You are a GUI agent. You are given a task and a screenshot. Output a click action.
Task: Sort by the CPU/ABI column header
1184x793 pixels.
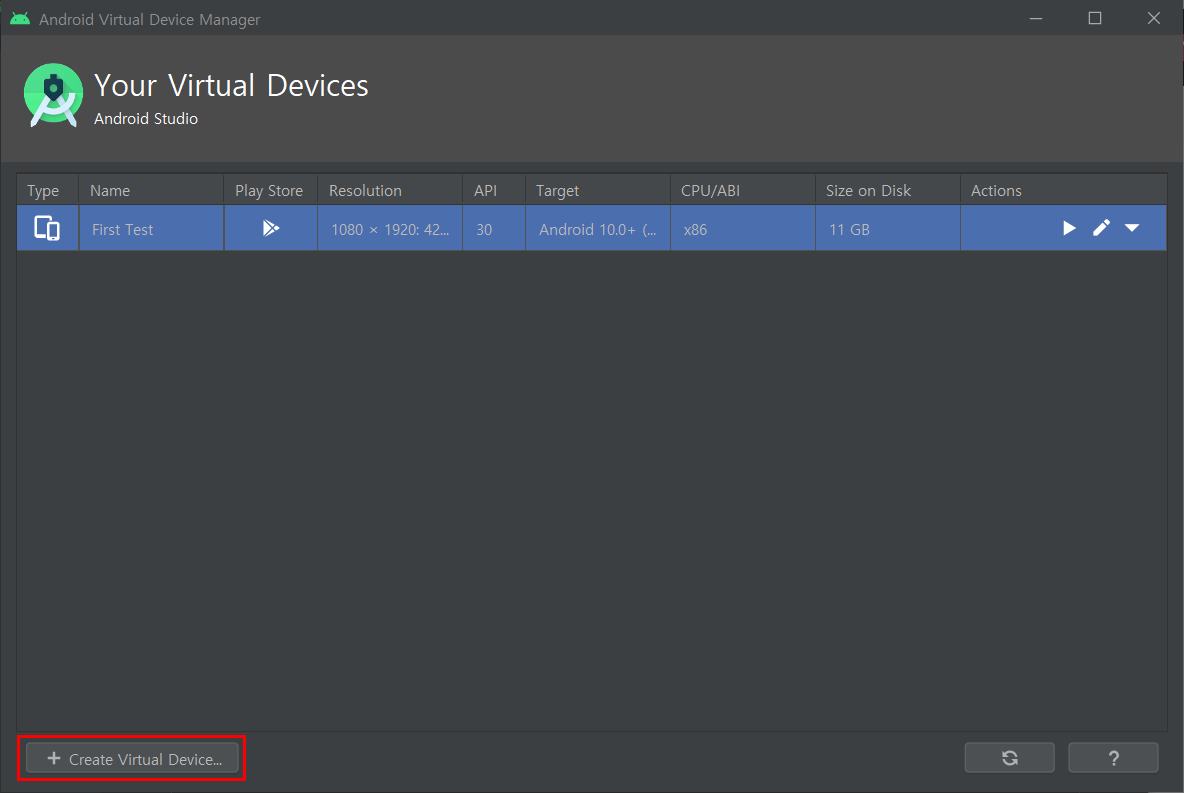point(742,190)
